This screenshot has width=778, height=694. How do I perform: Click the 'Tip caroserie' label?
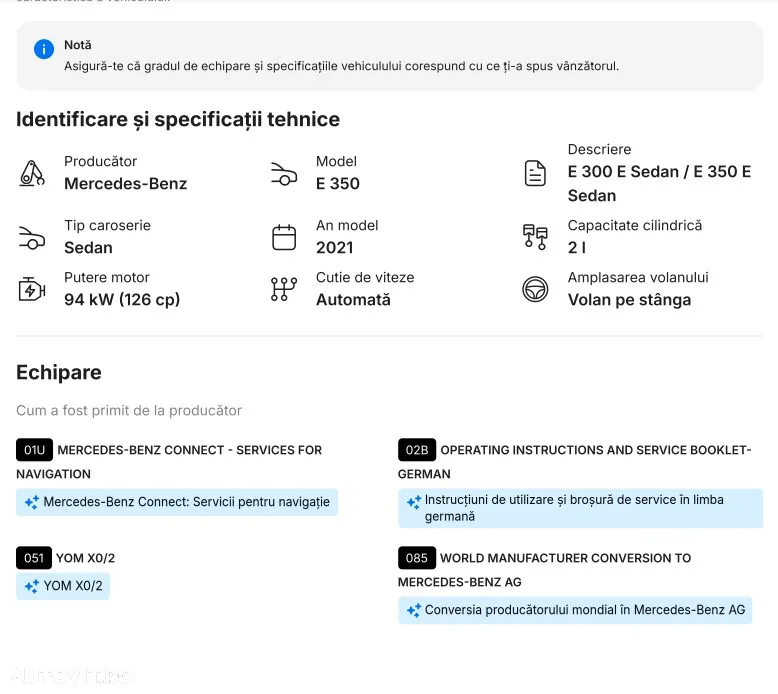[x=107, y=225]
